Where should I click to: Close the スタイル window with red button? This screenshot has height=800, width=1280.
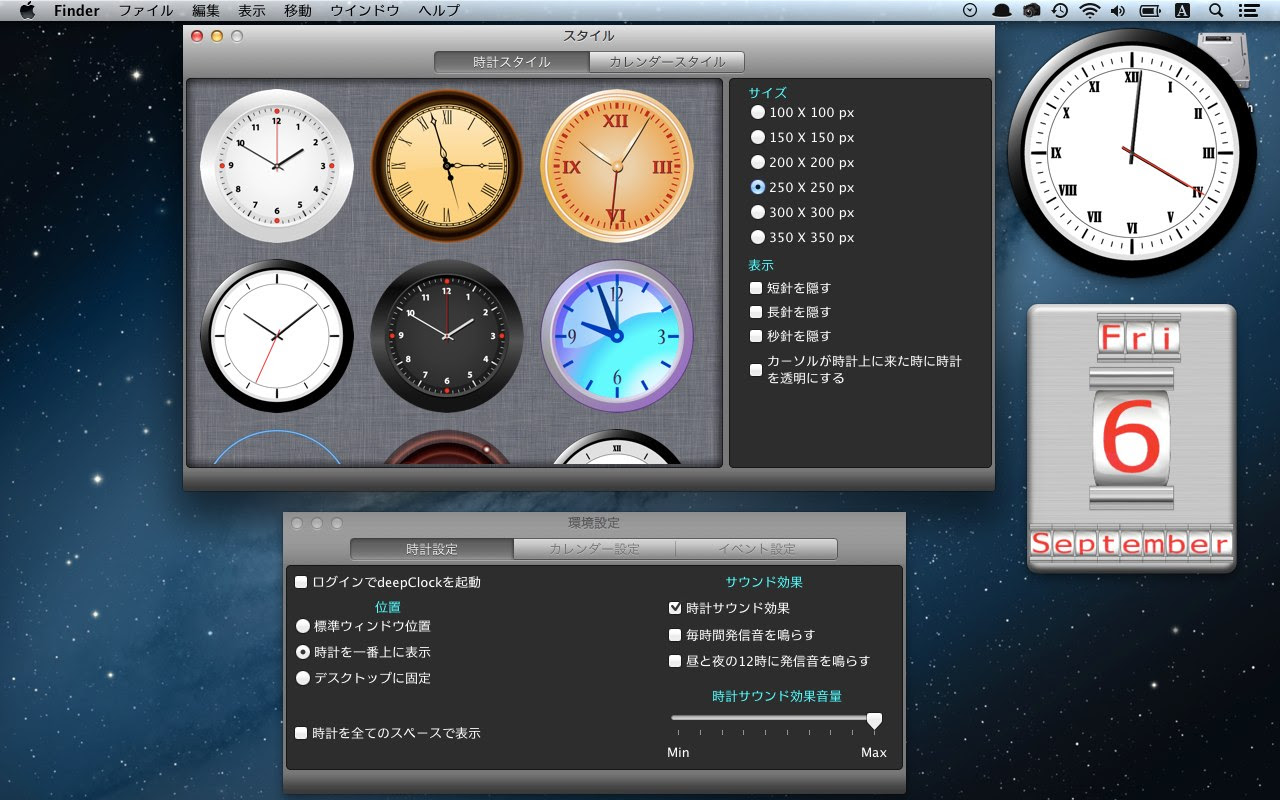[197, 36]
